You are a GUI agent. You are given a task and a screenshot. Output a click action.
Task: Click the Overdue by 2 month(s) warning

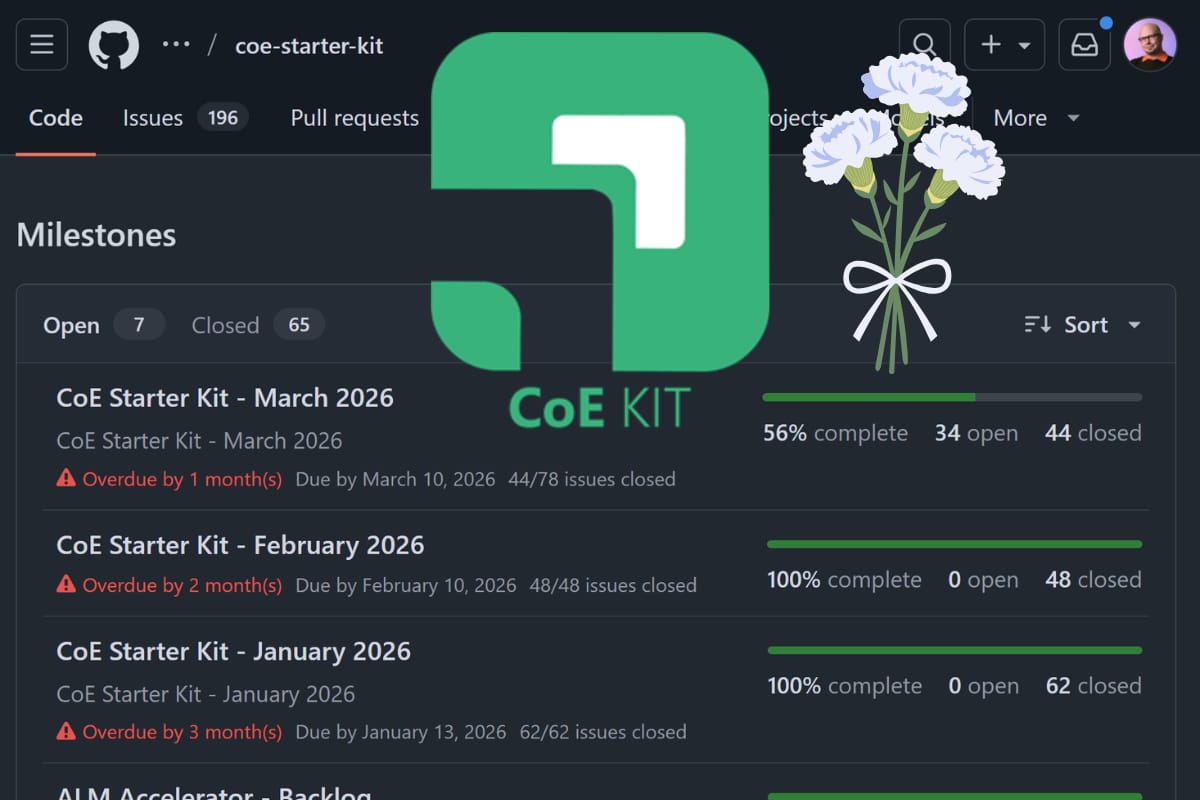[169, 585]
